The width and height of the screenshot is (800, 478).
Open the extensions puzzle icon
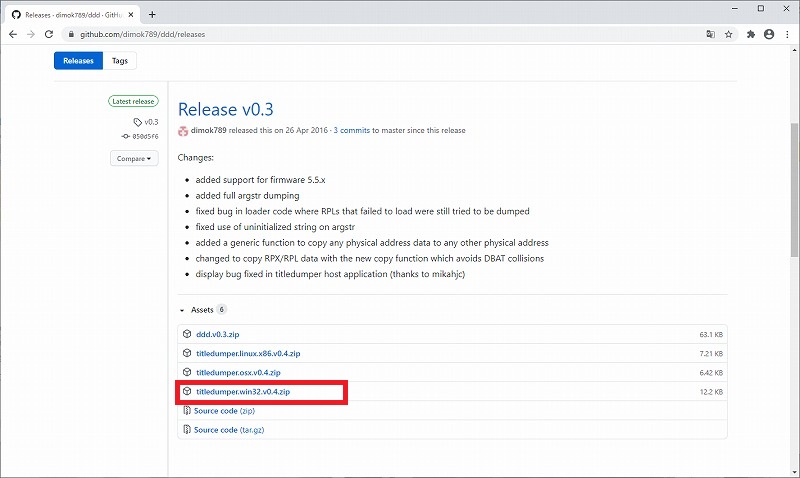pos(751,34)
